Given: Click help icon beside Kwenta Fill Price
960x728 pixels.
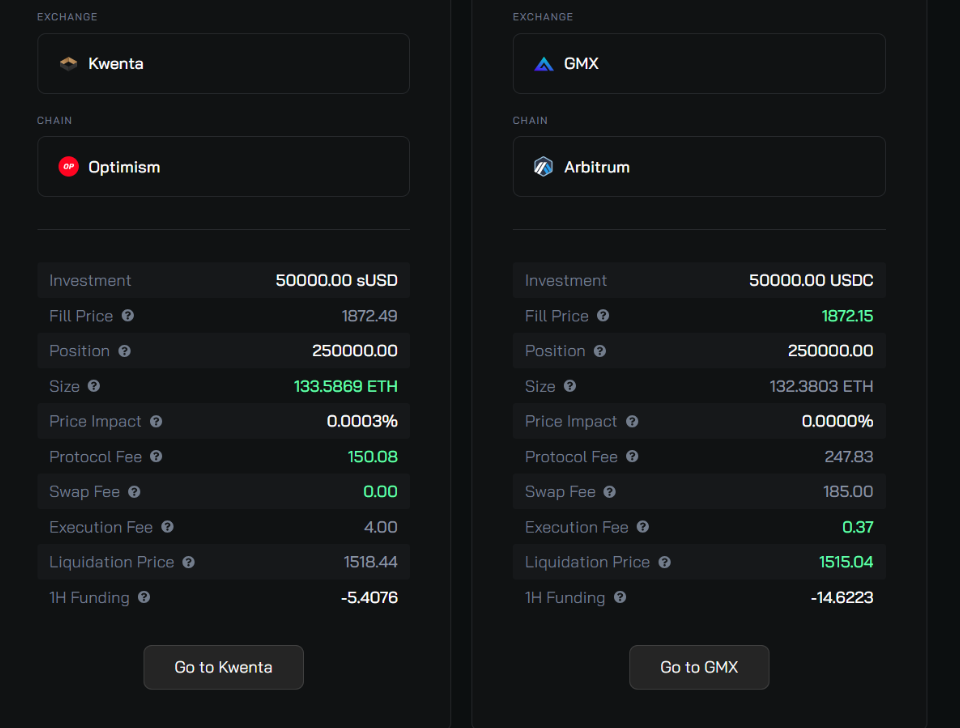Looking at the screenshot, I should (127, 315).
